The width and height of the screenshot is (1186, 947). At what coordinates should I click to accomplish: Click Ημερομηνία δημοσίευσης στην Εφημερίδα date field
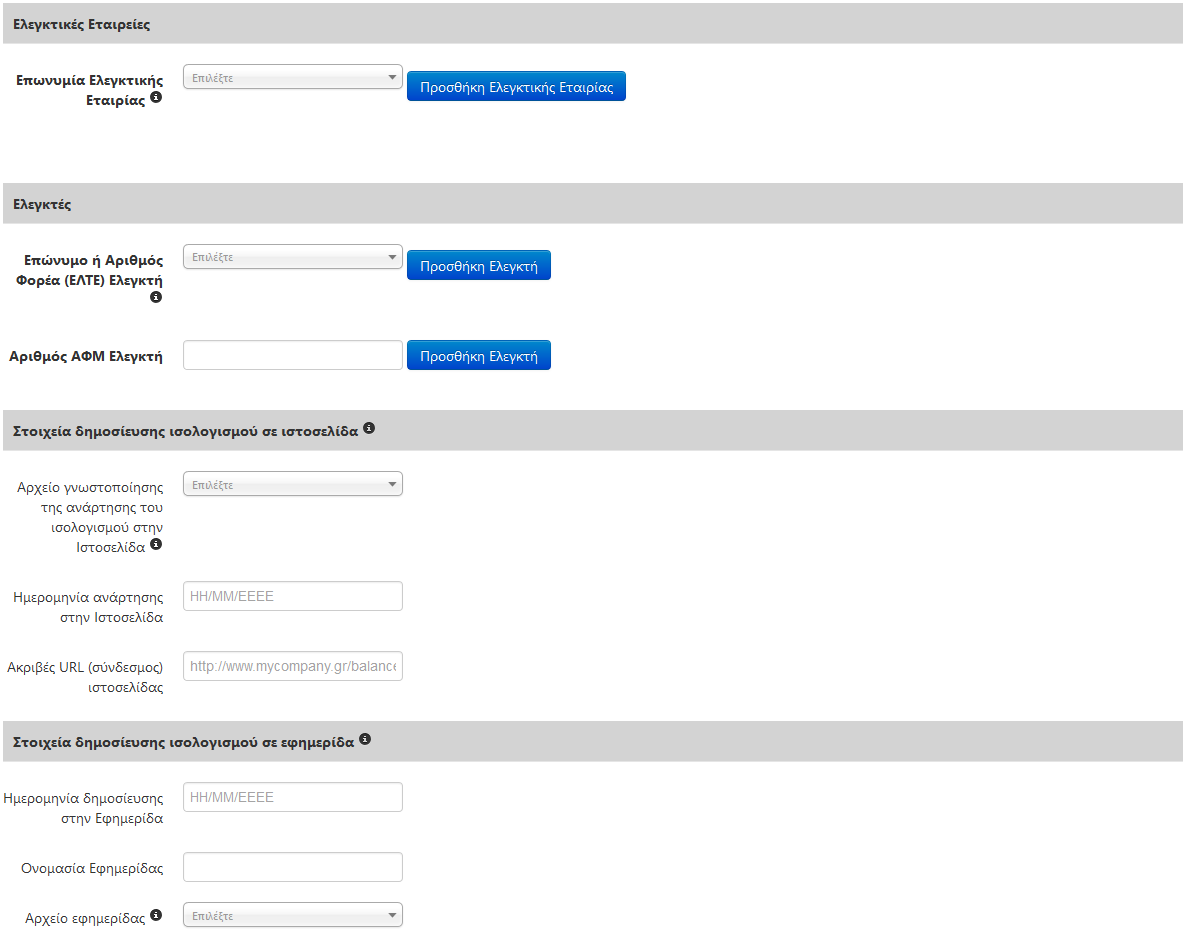293,797
